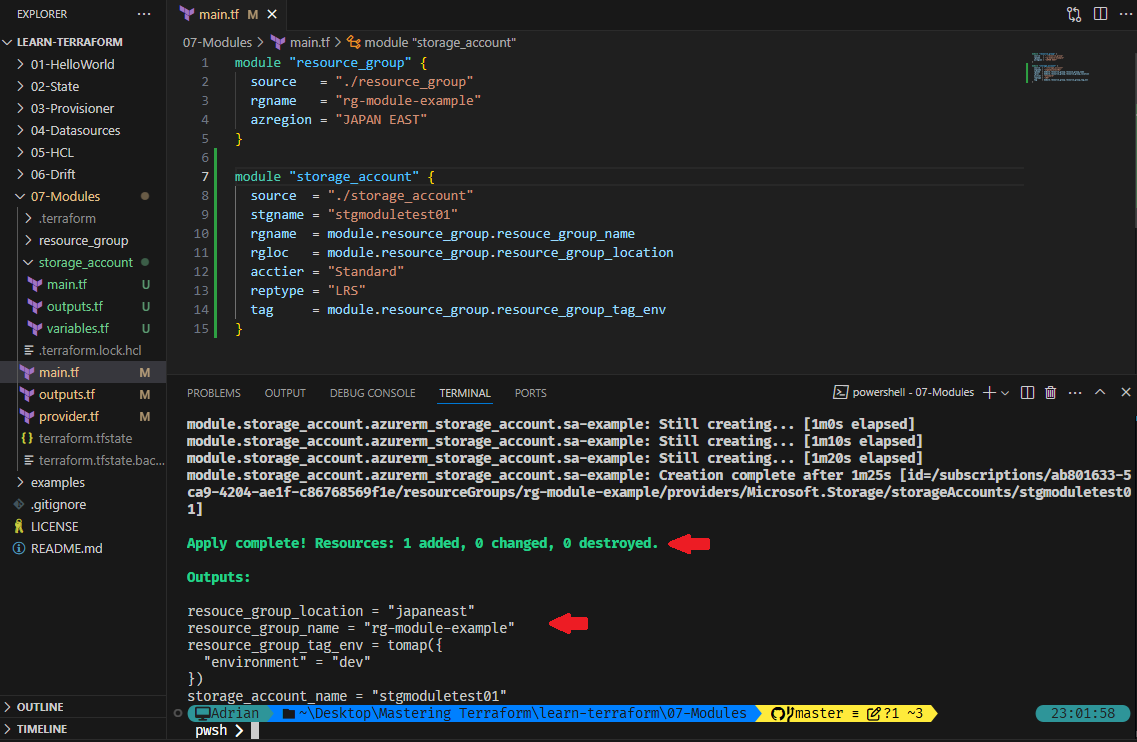
Task: Select the TERMINAL tab
Action: pyautogui.click(x=465, y=393)
